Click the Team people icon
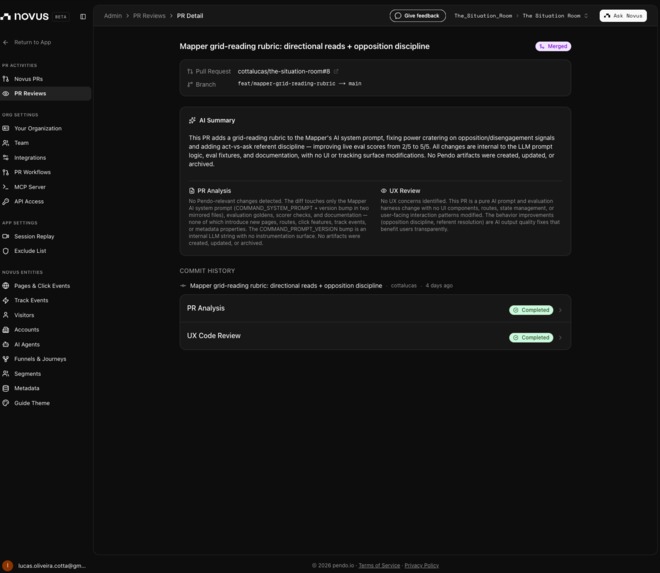Image resolution: width=660 pixels, height=573 pixels. click(5, 143)
